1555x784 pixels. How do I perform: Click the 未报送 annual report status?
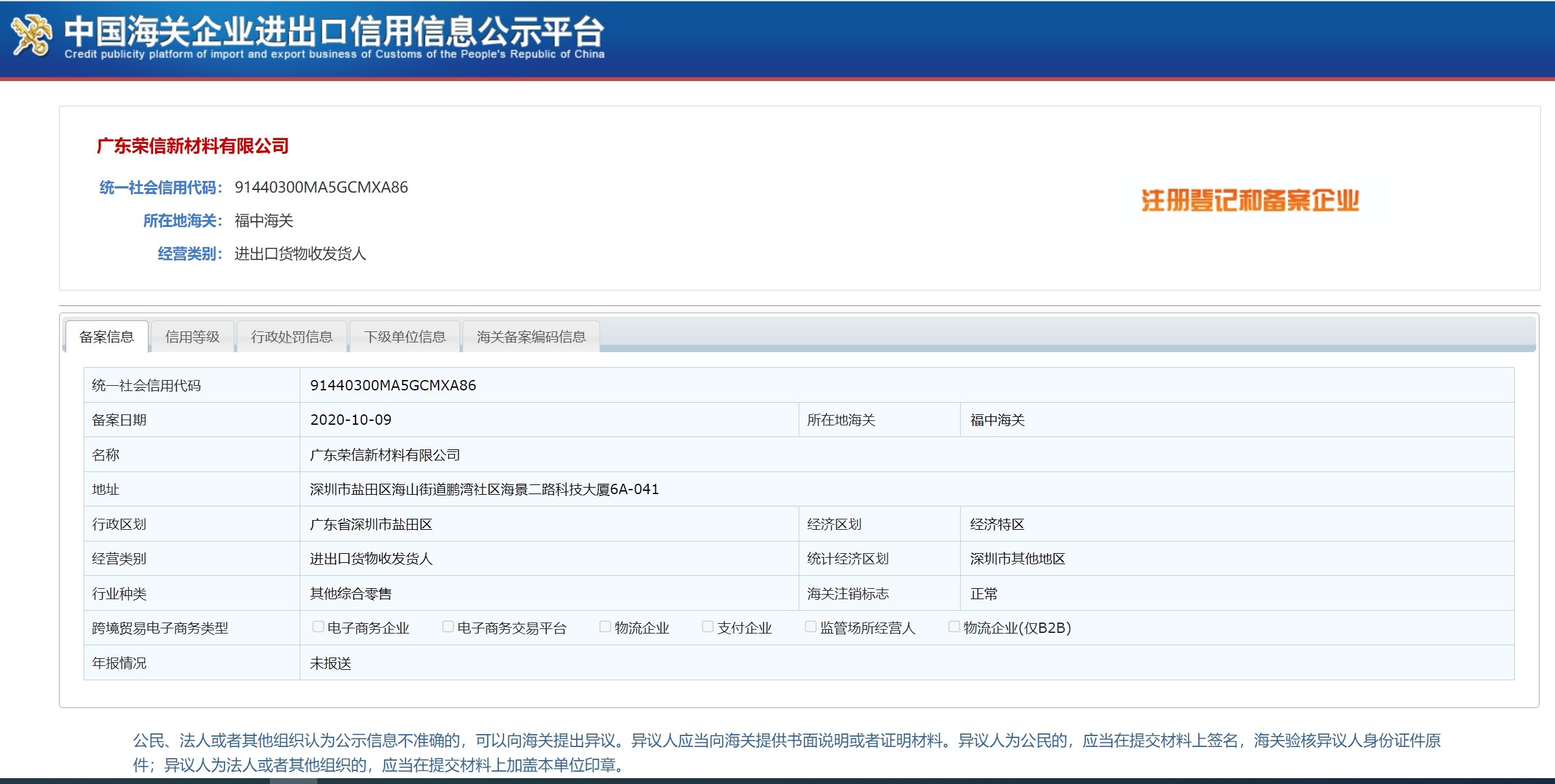click(x=330, y=663)
